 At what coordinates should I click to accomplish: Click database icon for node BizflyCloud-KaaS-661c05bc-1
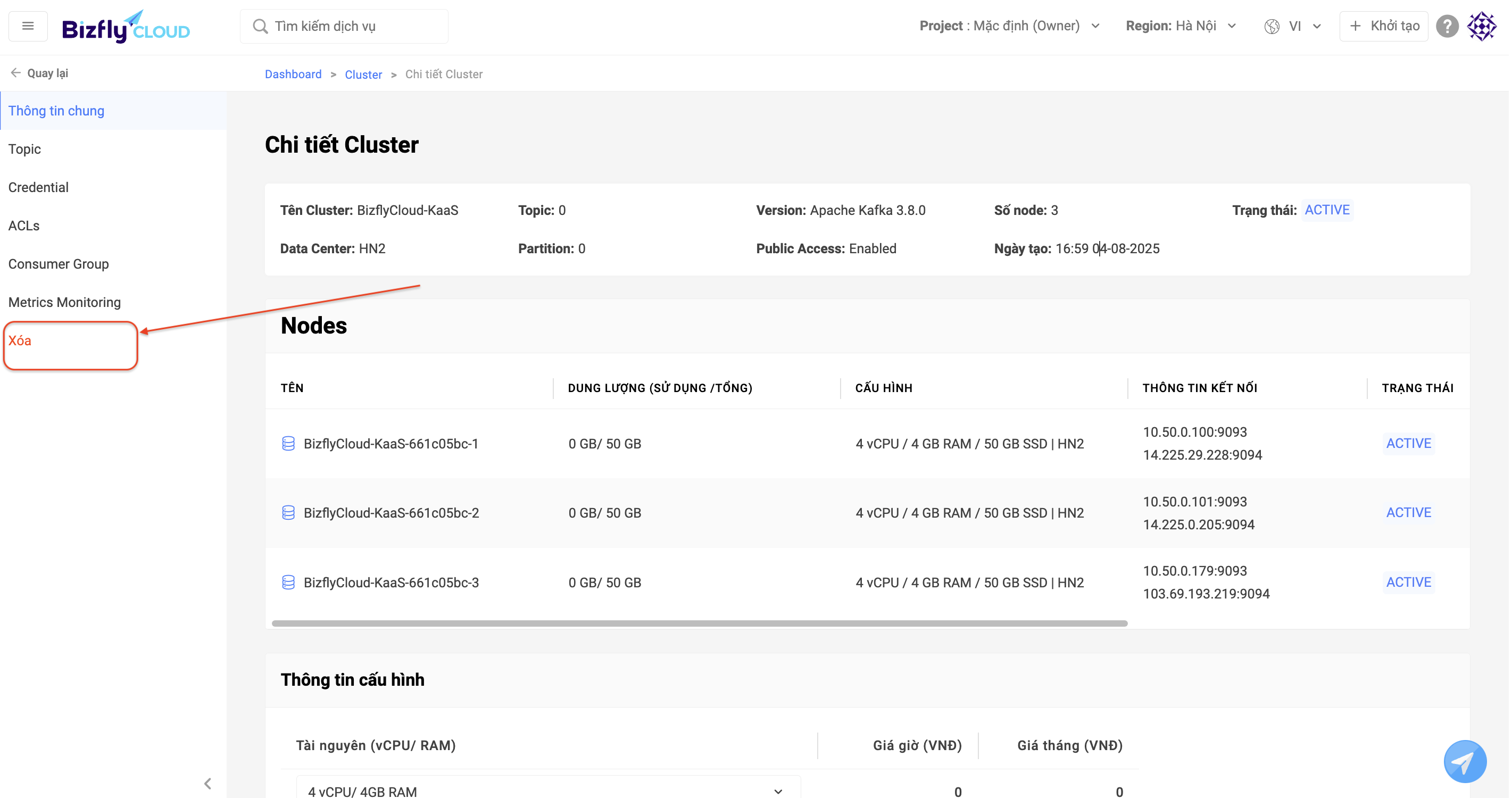[288, 444]
